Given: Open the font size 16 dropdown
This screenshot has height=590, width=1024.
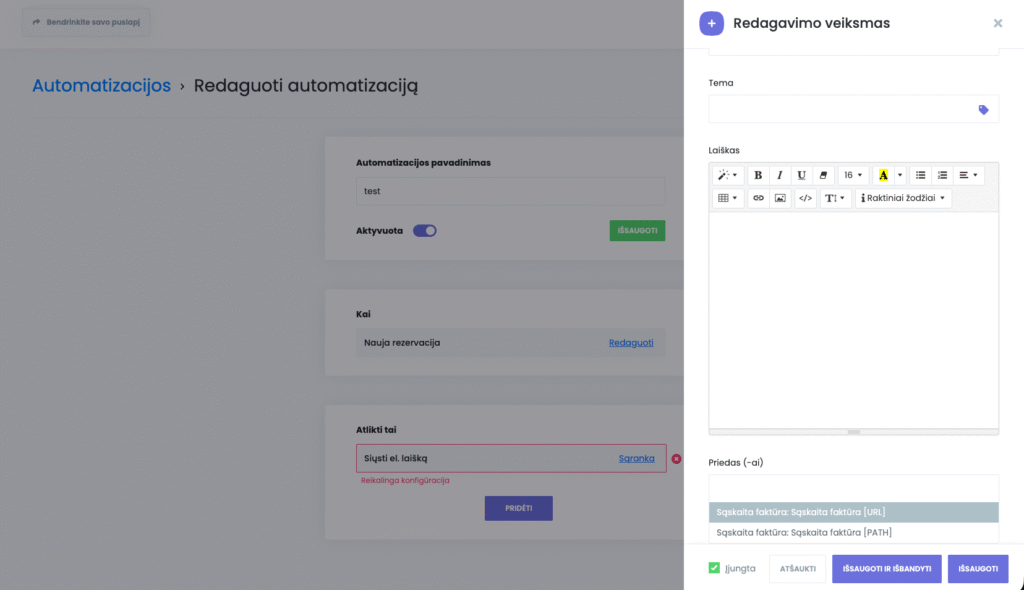Looking at the screenshot, I should tap(853, 175).
